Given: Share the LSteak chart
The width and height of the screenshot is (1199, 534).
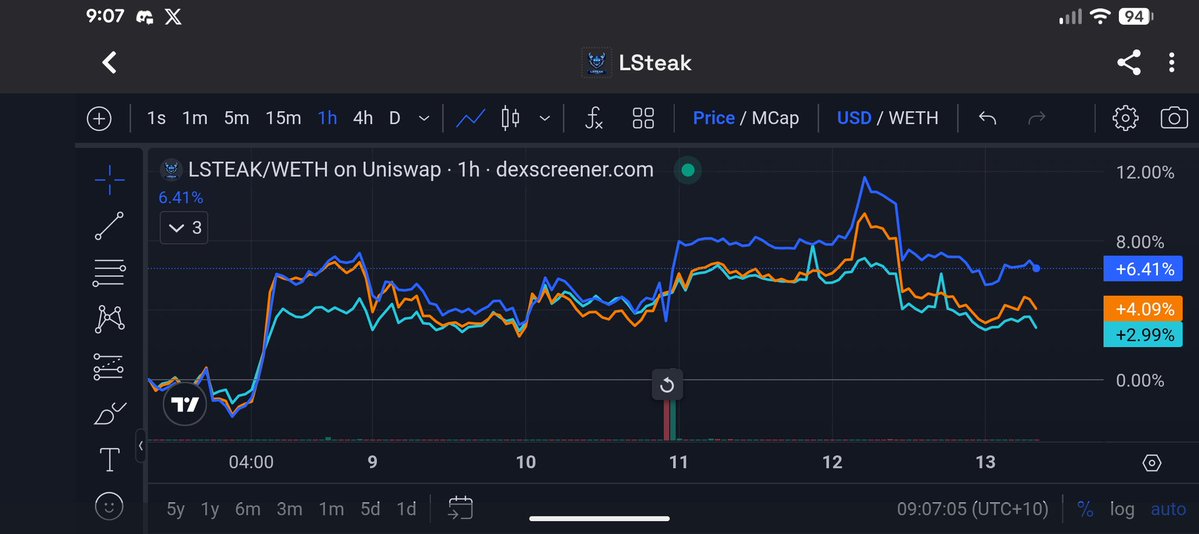Looking at the screenshot, I should click(x=1129, y=62).
